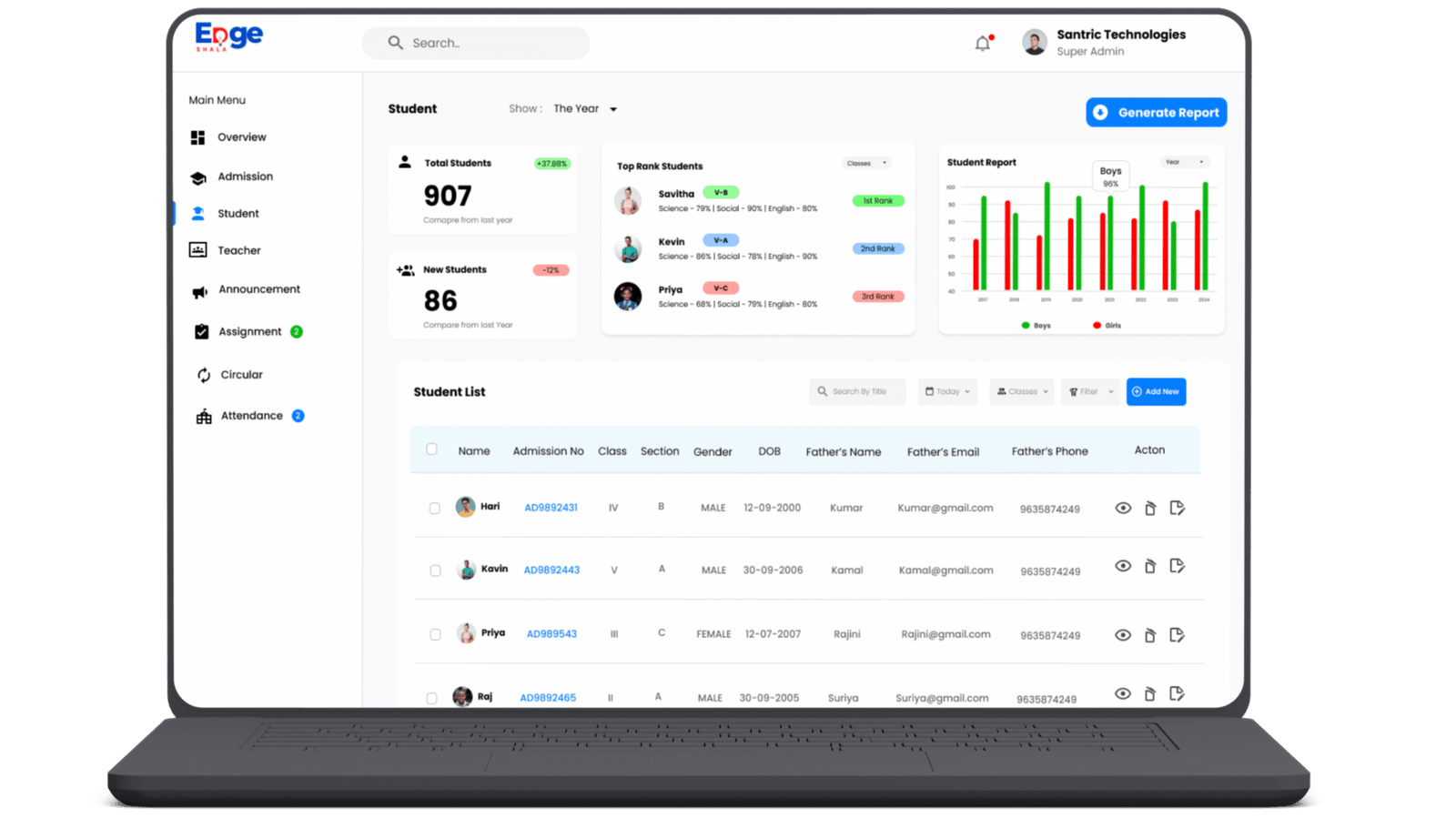Click edit icon in Priya's row
1456x818 pixels.
pyautogui.click(x=1177, y=635)
